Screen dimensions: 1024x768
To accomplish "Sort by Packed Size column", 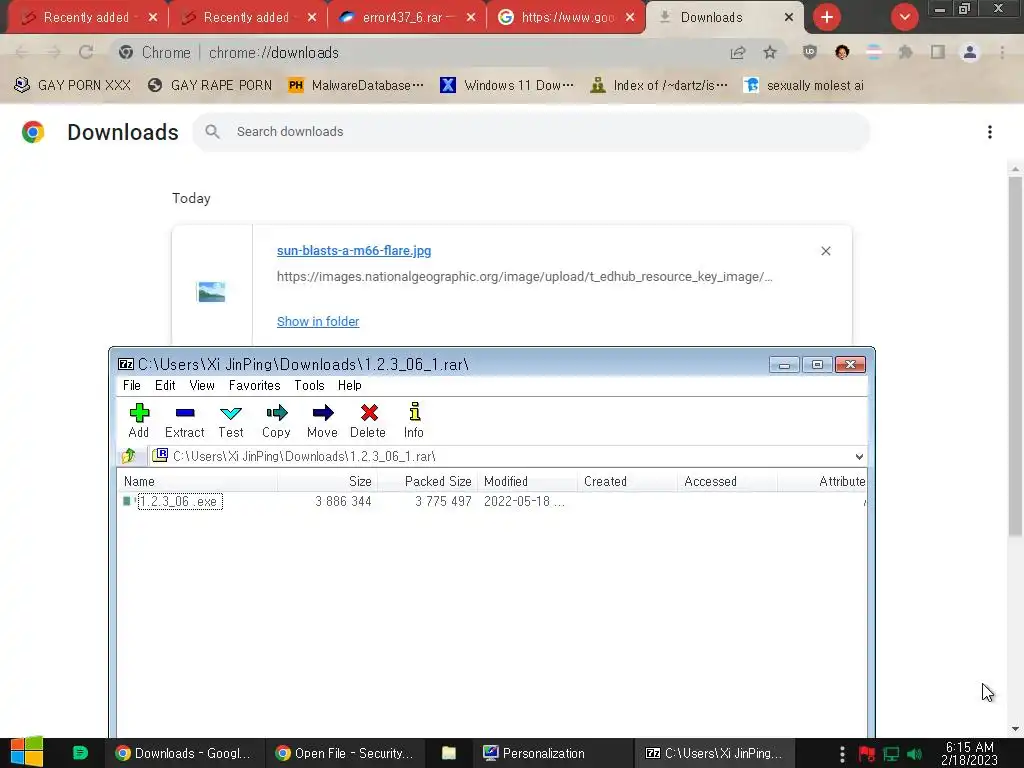I will [x=427, y=481].
